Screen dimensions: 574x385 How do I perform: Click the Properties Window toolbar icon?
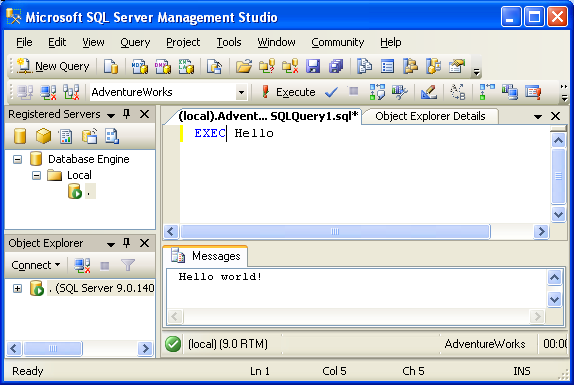[457, 66]
